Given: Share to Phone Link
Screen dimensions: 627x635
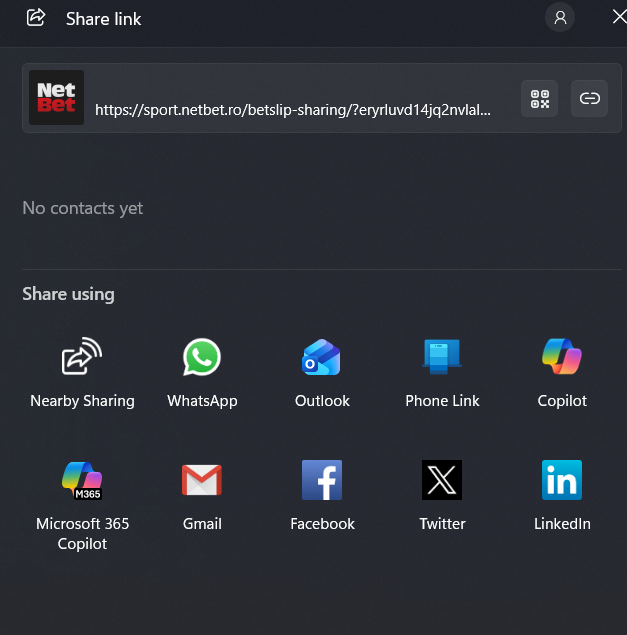Looking at the screenshot, I should point(442,373).
